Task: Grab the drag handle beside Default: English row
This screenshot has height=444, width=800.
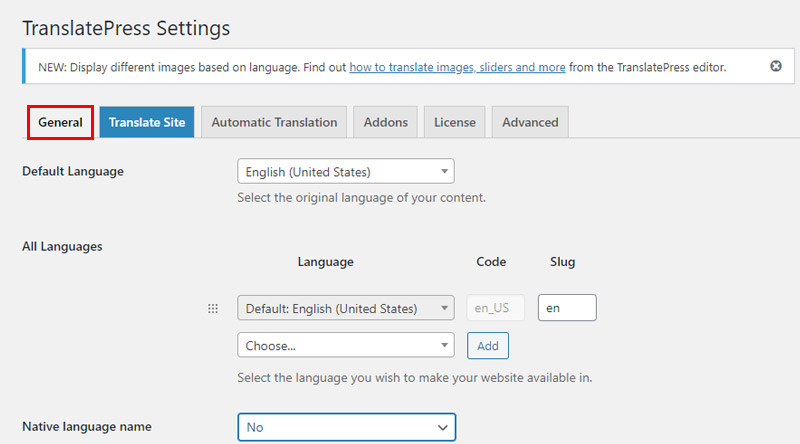Action: [213, 308]
